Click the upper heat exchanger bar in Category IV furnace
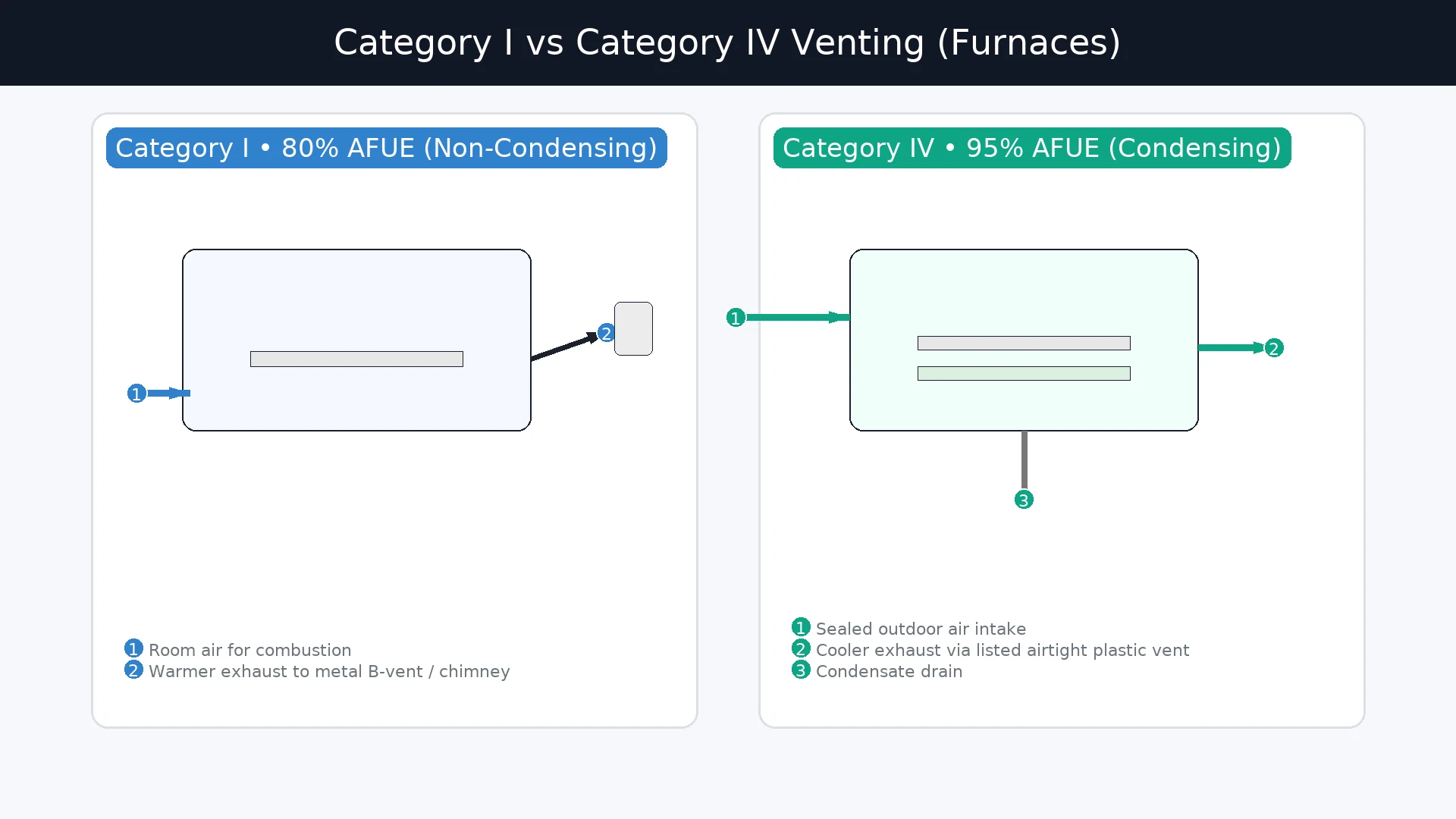The height and width of the screenshot is (819, 1456). tap(1024, 343)
